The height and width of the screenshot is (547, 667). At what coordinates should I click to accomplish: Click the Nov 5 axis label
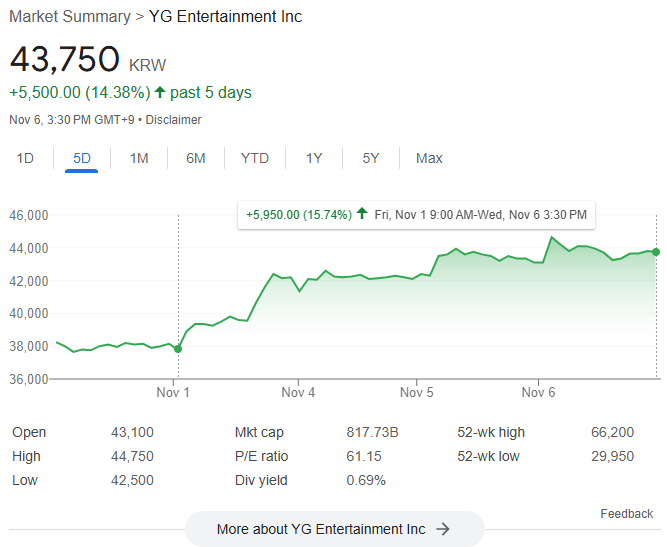click(416, 392)
